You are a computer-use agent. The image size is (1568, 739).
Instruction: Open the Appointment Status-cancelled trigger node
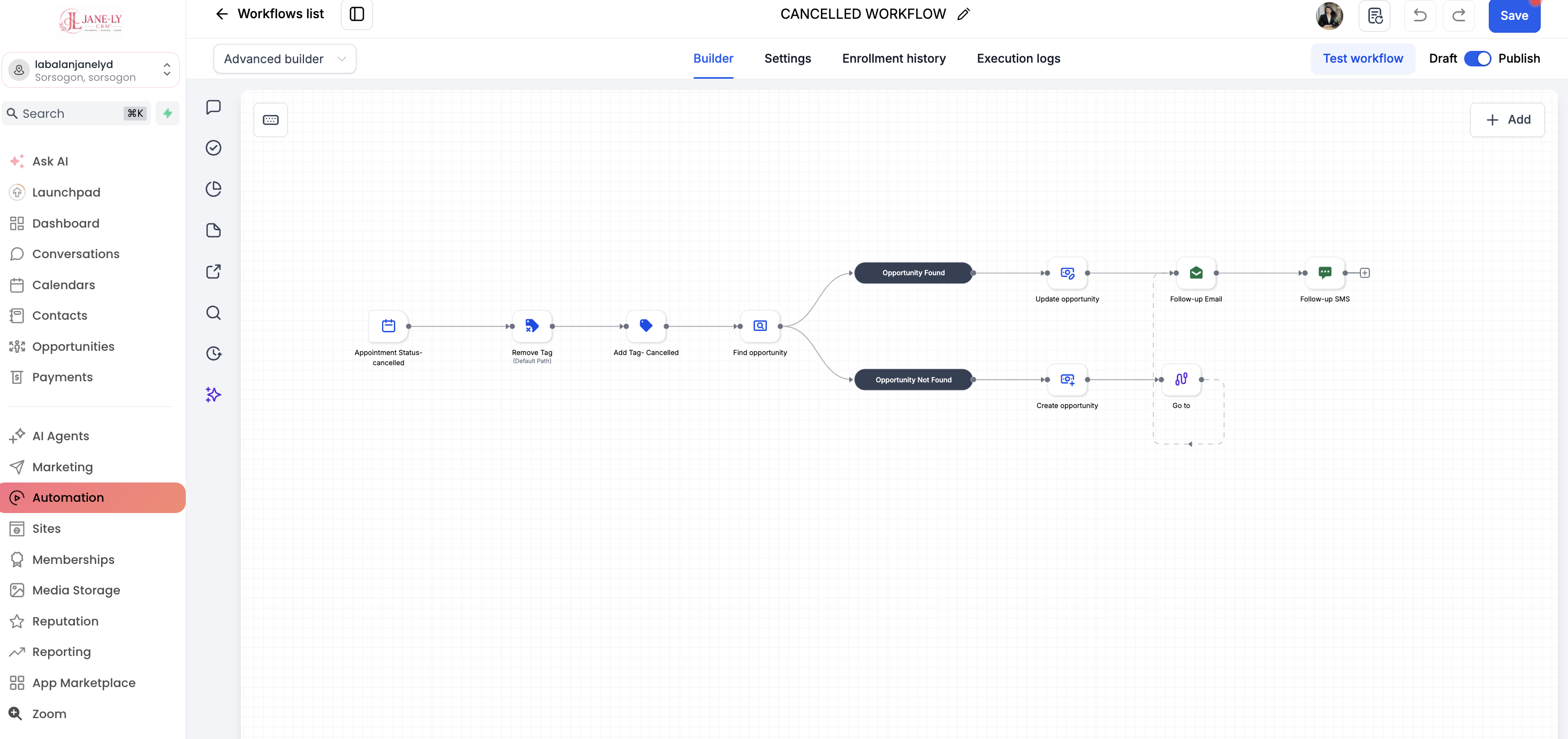click(x=389, y=326)
